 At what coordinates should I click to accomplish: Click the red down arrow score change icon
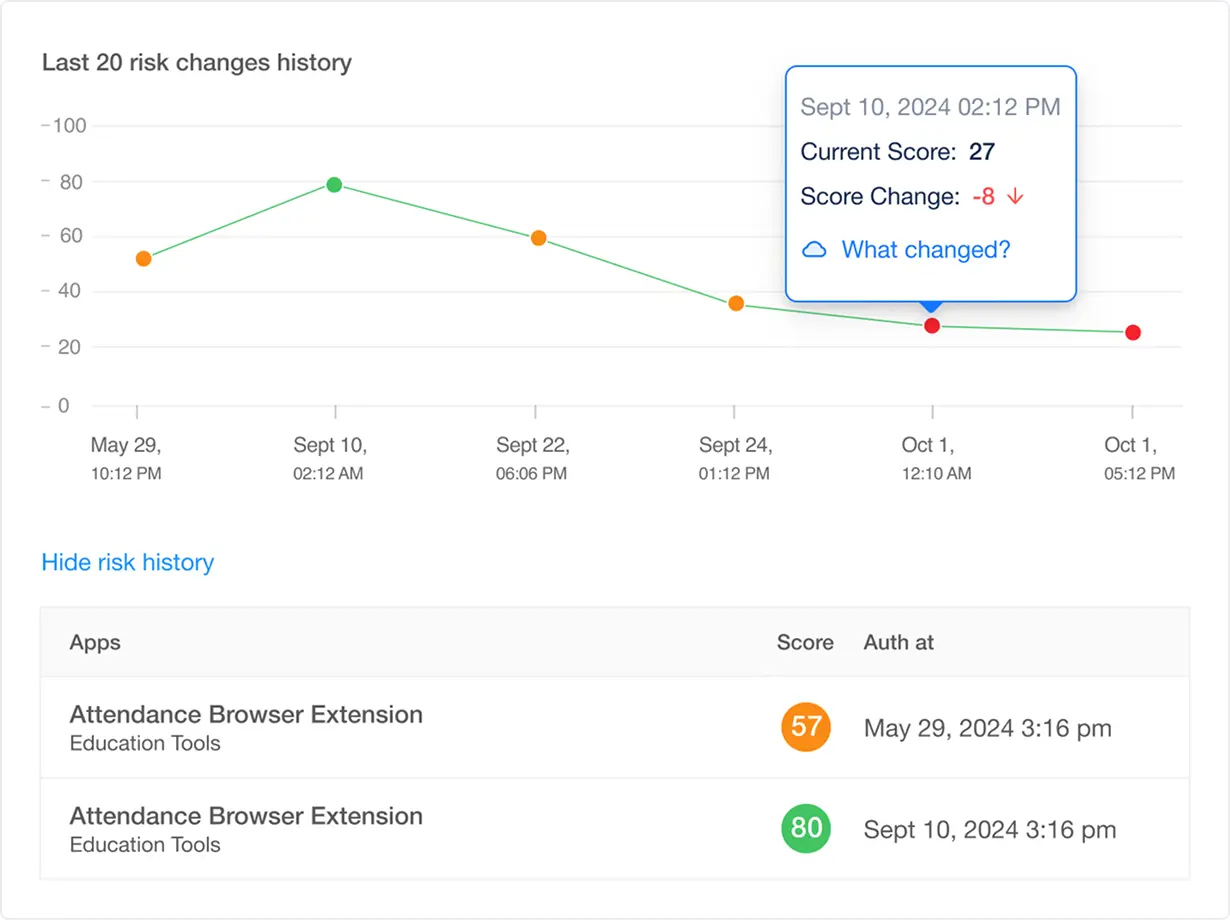click(1015, 197)
